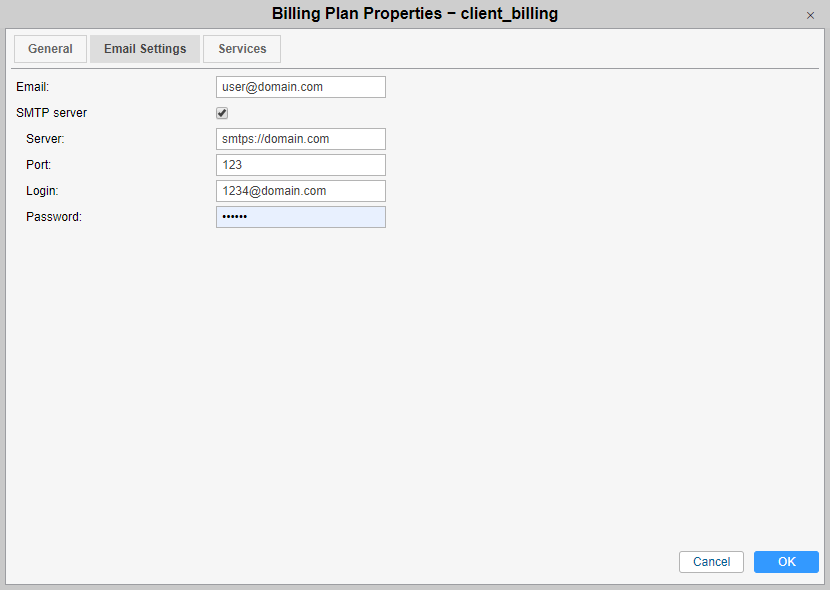Open the Services tab
Viewport: 830px width, 590px height.
[x=242, y=49]
